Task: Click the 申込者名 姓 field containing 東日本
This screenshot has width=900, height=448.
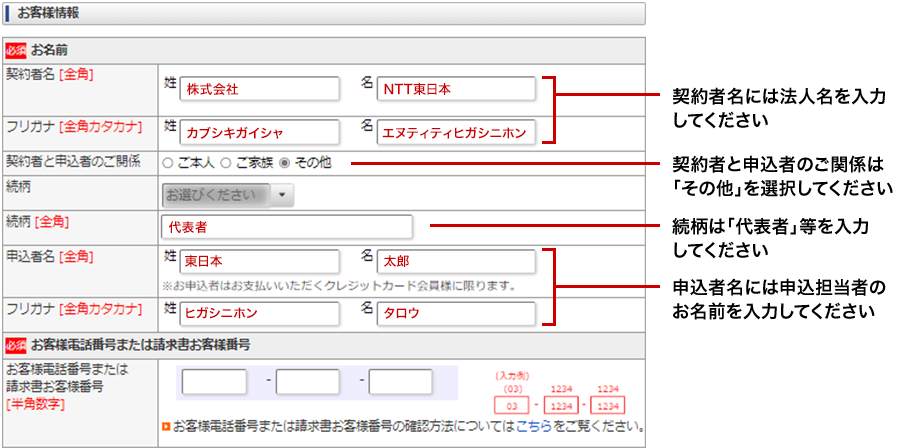Action: coord(260,261)
